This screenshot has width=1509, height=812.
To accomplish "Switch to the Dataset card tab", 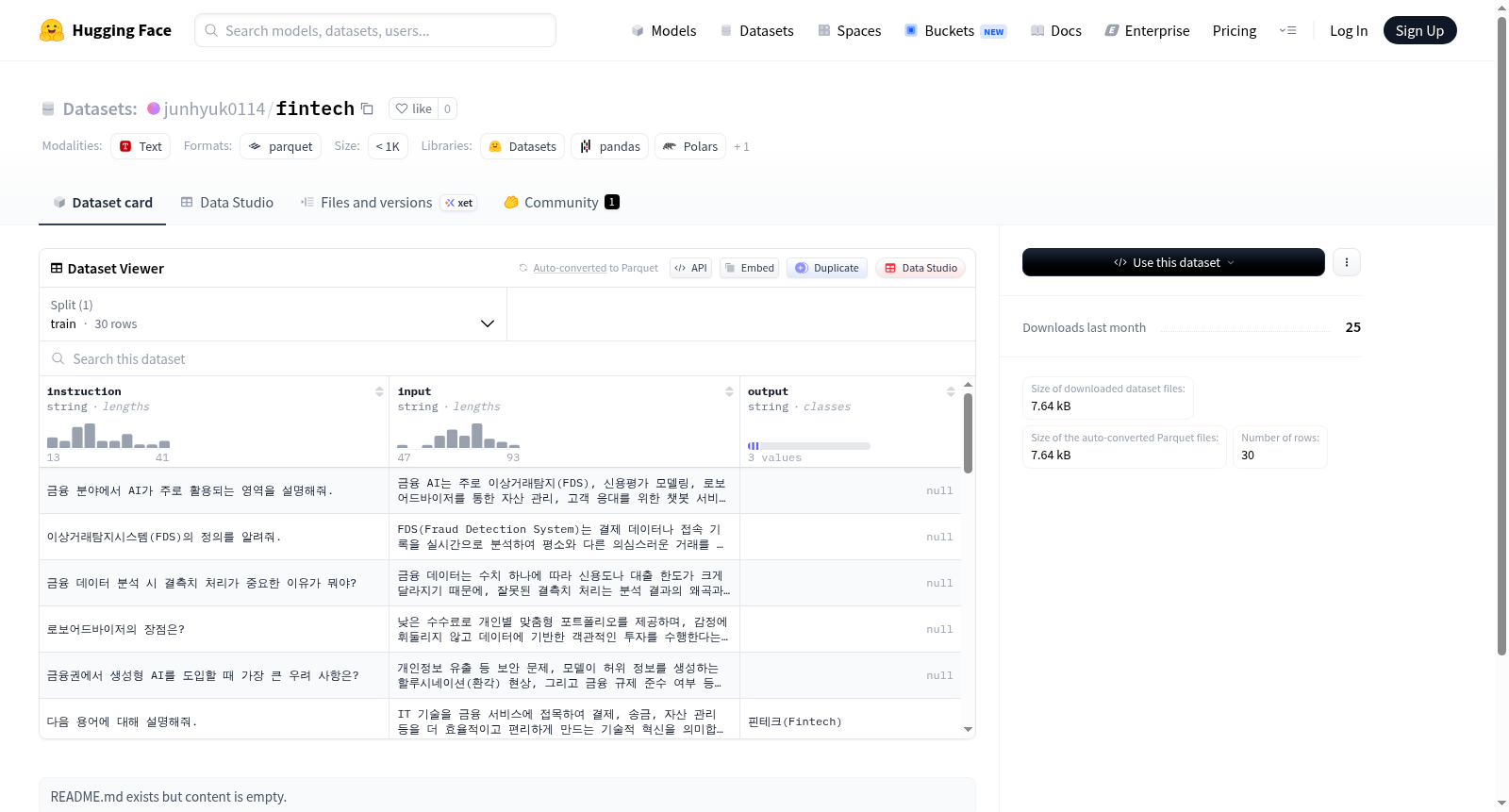I will tap(102, 202).
